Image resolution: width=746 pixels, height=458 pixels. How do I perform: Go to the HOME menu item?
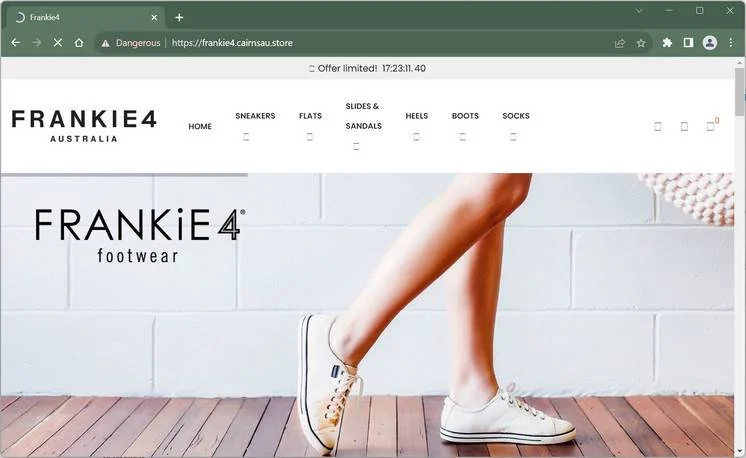pyautogui.click(x=200, y=126)
